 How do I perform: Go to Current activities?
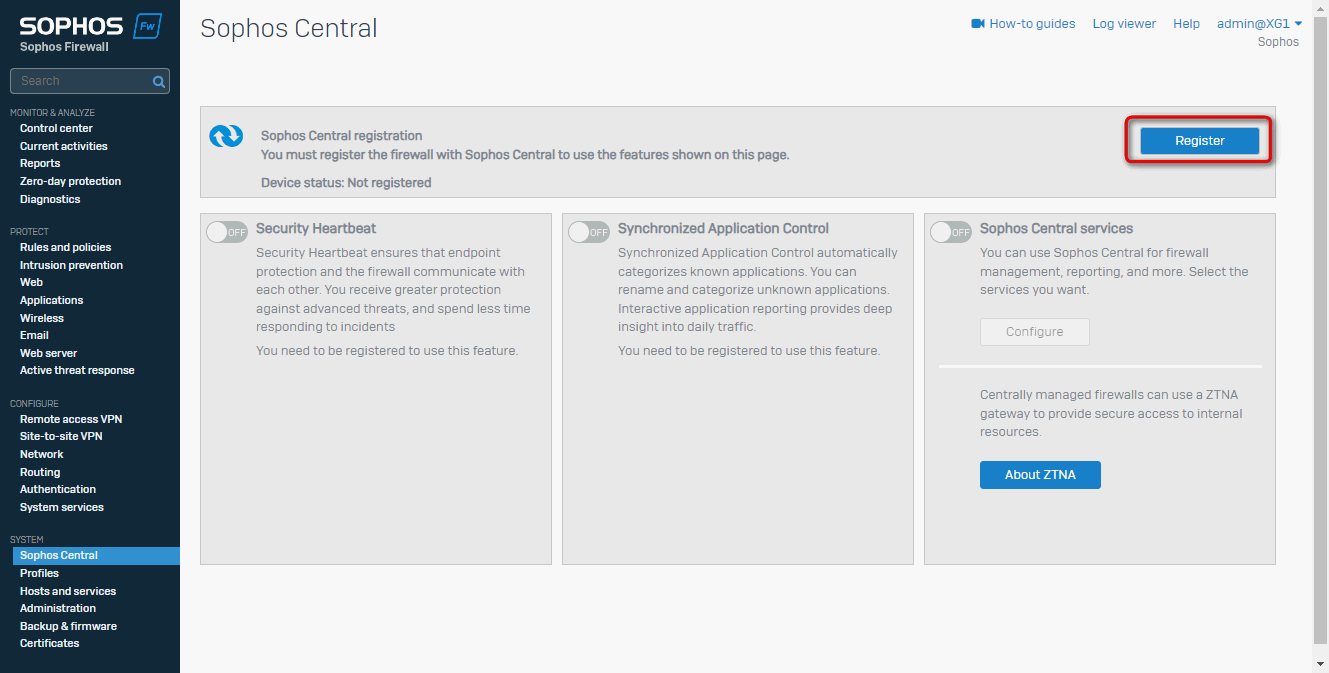63,146
